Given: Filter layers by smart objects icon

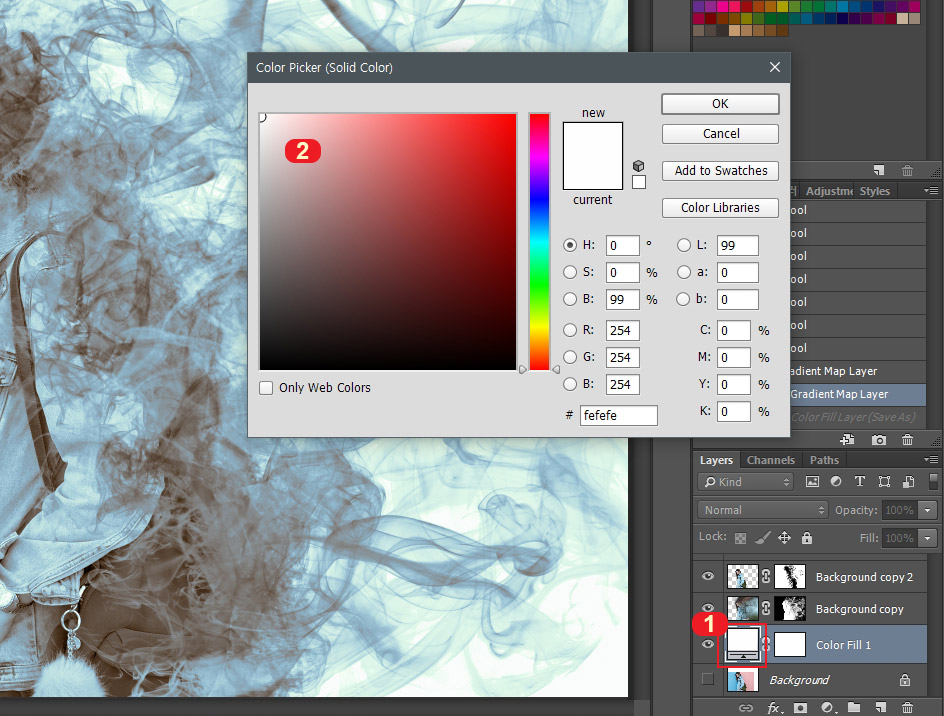Looking at the screenshot, I should [908, 481].
